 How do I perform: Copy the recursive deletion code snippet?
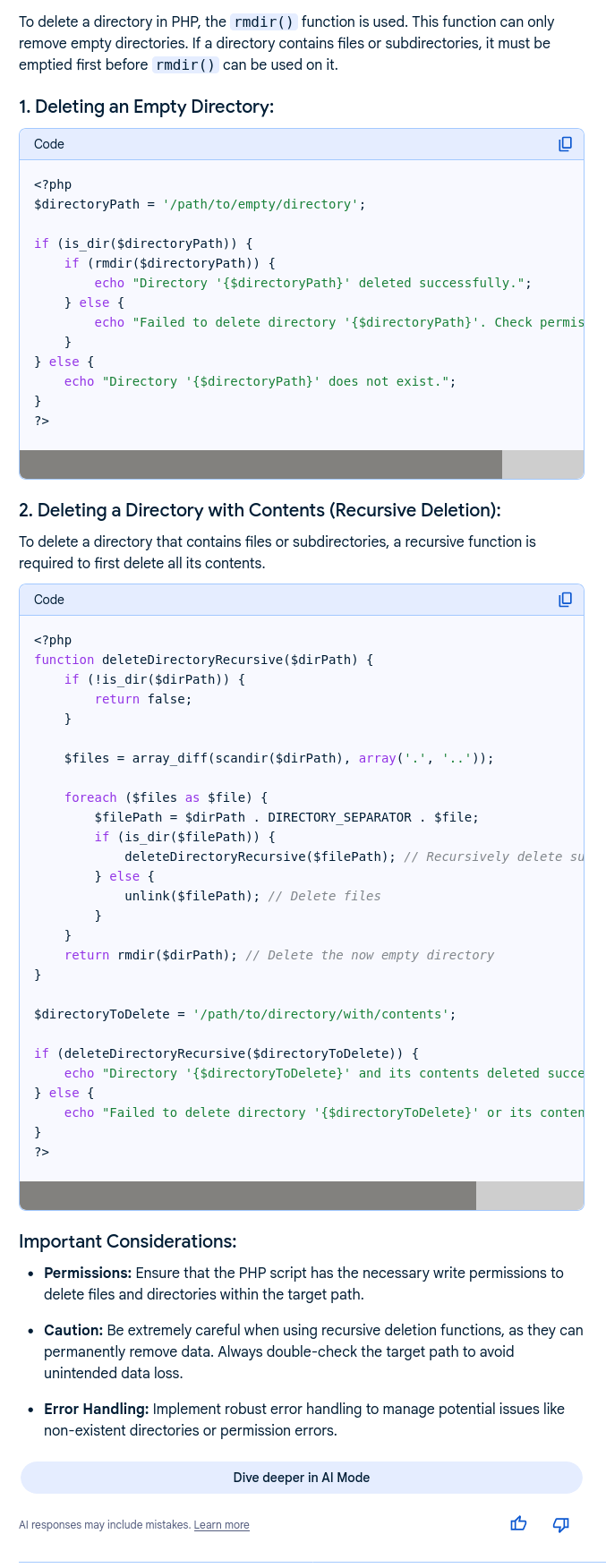[565, 600]
